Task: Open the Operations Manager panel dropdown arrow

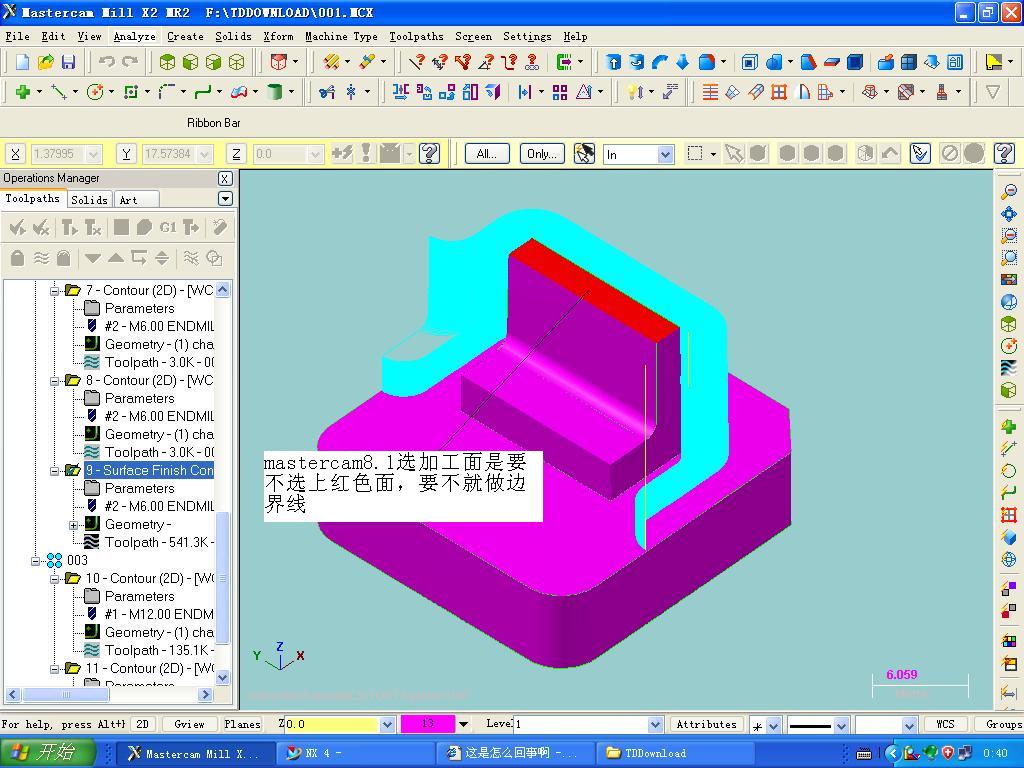Action: coord(225,199)
